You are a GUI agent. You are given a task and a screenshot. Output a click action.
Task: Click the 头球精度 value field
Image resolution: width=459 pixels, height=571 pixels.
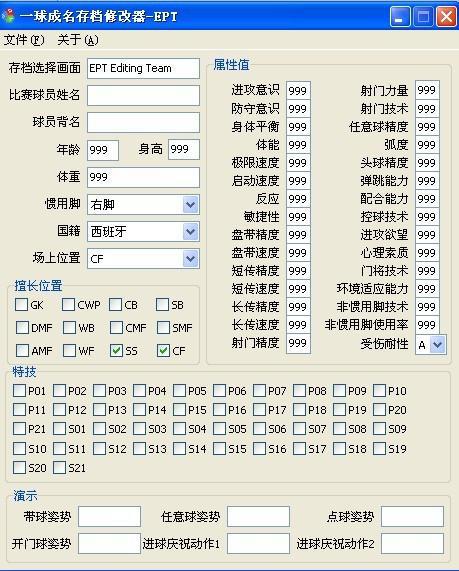427,162
